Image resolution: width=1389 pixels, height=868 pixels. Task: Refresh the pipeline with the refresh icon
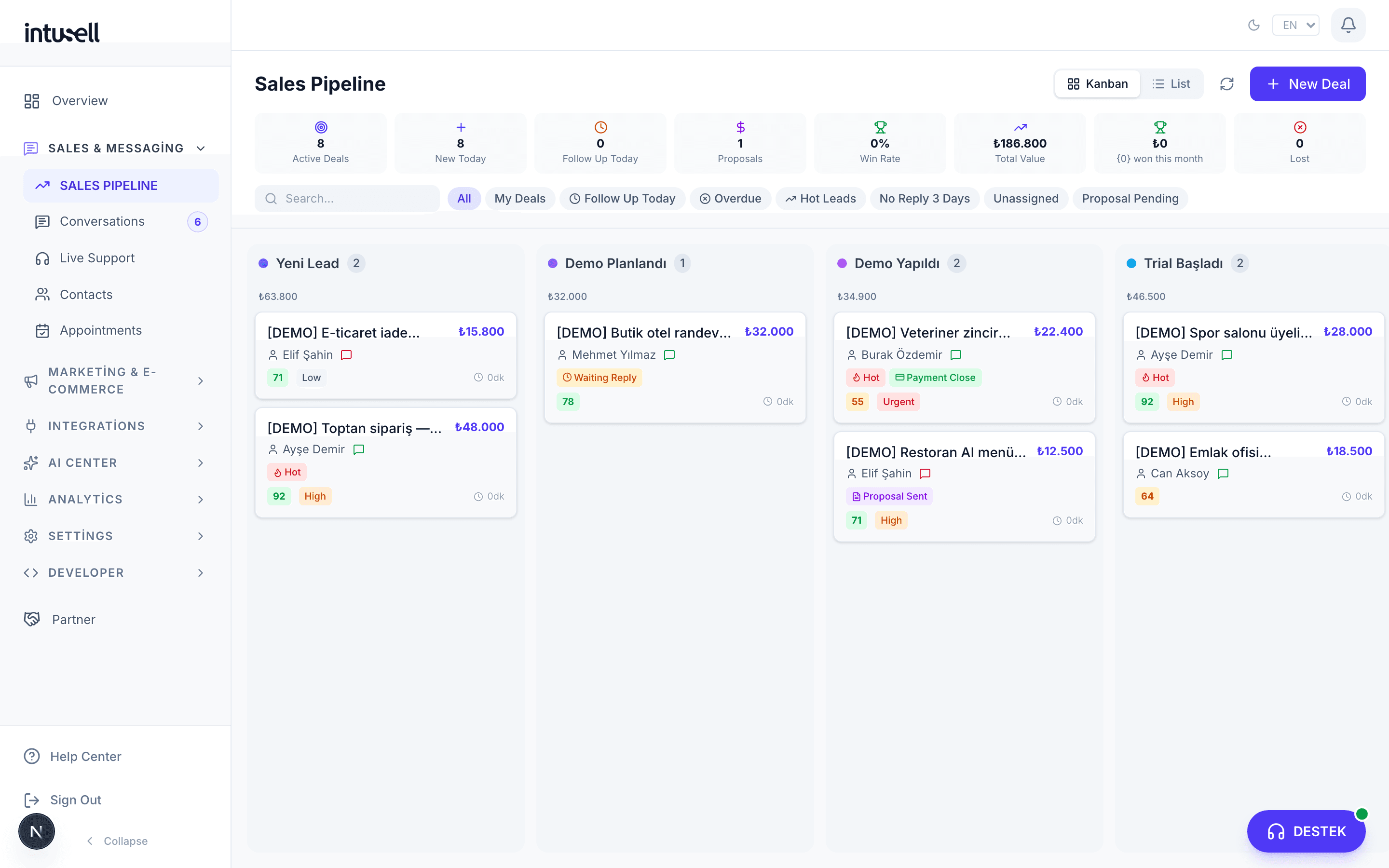(1227, 84)
